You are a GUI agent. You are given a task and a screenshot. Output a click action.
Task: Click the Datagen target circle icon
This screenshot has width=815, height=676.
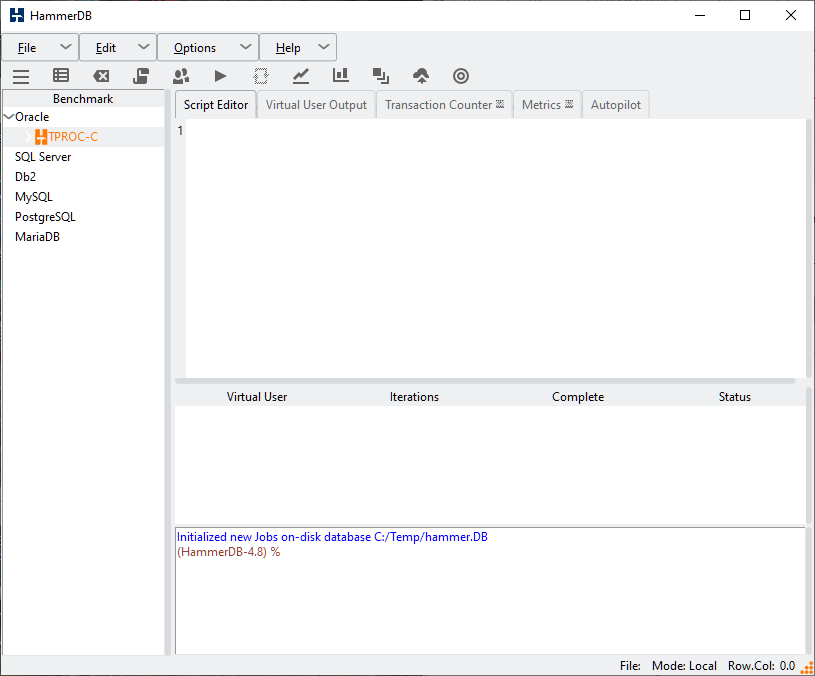tap(461, 76)
